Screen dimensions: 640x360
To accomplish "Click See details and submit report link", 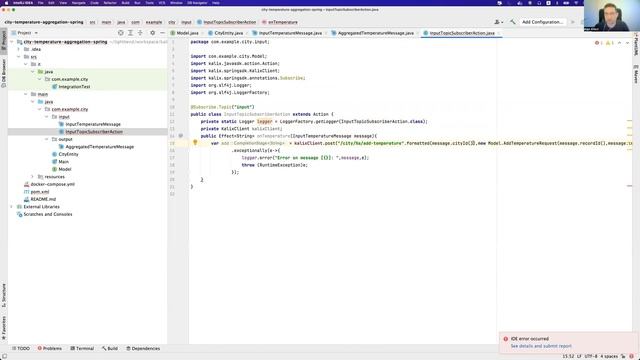I will point(541,346).
